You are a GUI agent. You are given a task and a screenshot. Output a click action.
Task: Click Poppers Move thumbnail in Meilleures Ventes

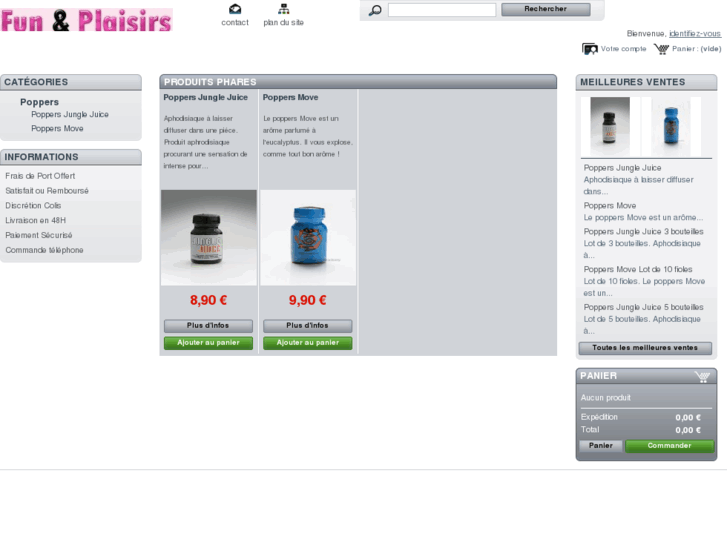671,127
